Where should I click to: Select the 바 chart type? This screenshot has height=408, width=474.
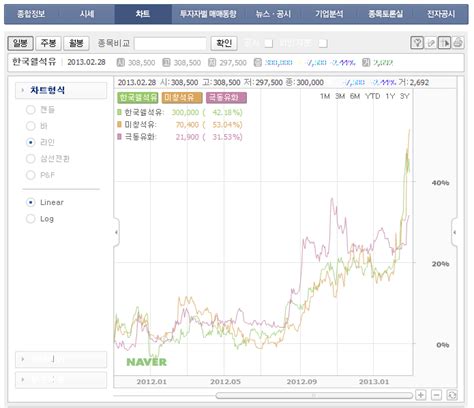31,126
